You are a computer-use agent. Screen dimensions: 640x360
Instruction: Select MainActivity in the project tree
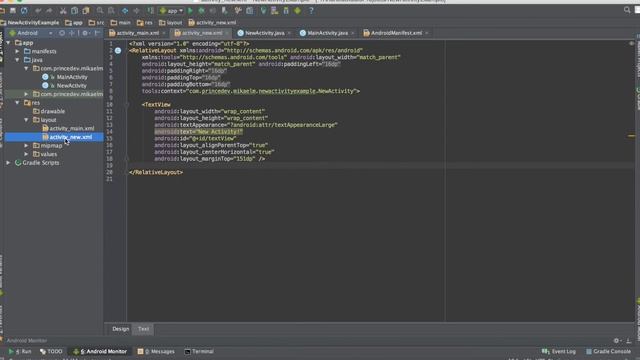71,77
